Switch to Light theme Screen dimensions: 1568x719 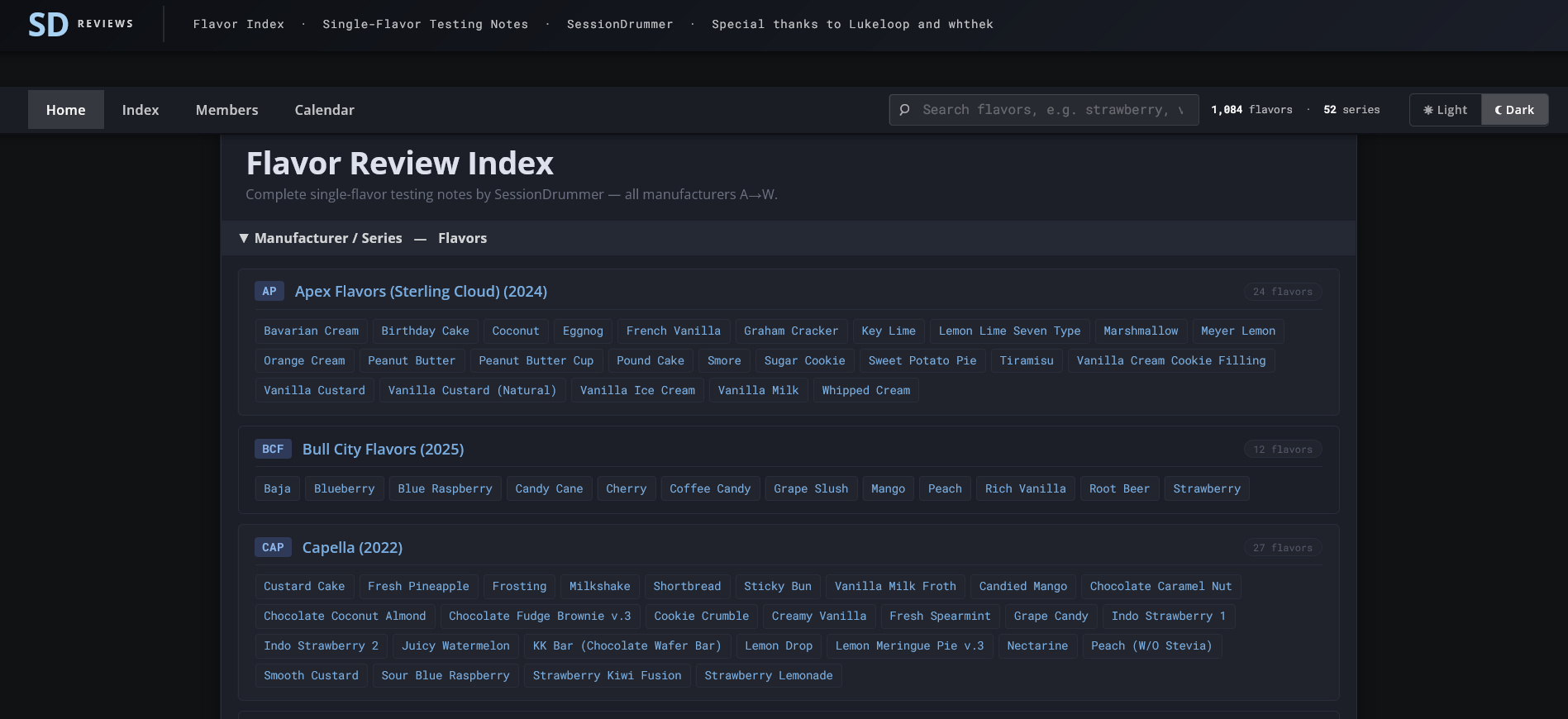click(x=1445, y=110)
